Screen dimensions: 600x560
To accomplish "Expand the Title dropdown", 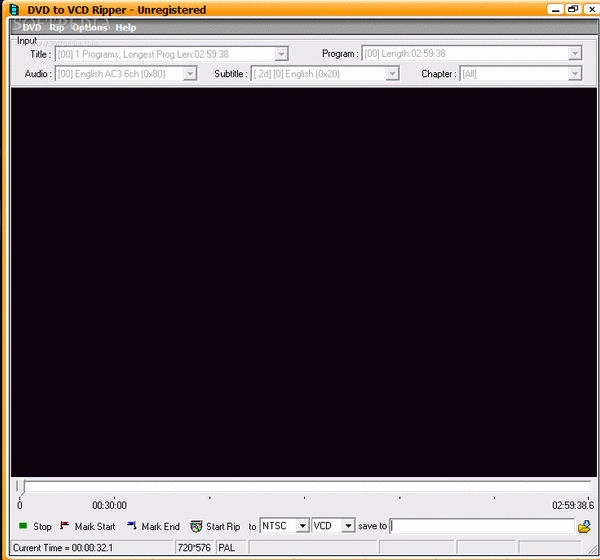I will [x=281, y=54].
